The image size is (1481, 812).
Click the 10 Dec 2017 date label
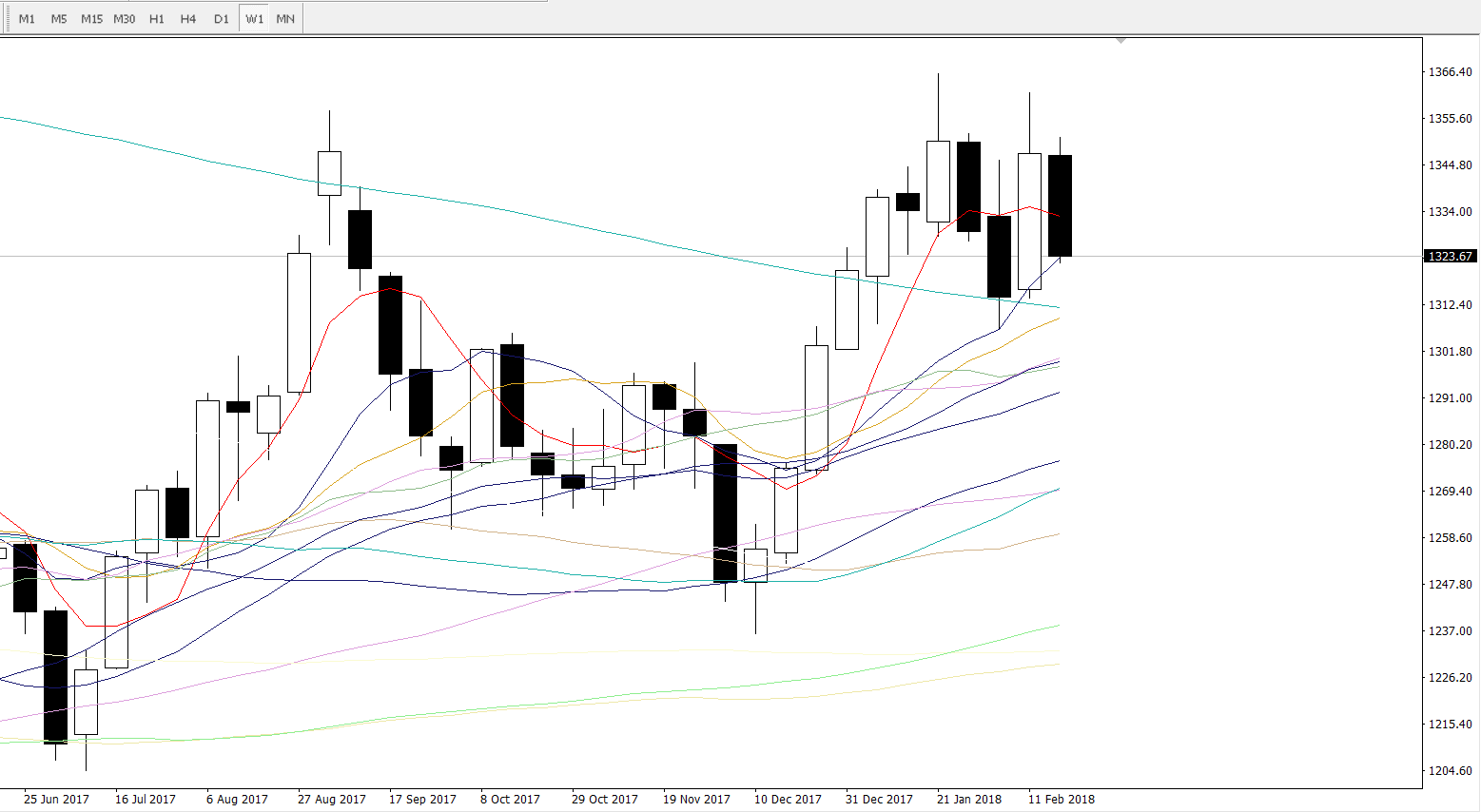[x=788, y=800]
